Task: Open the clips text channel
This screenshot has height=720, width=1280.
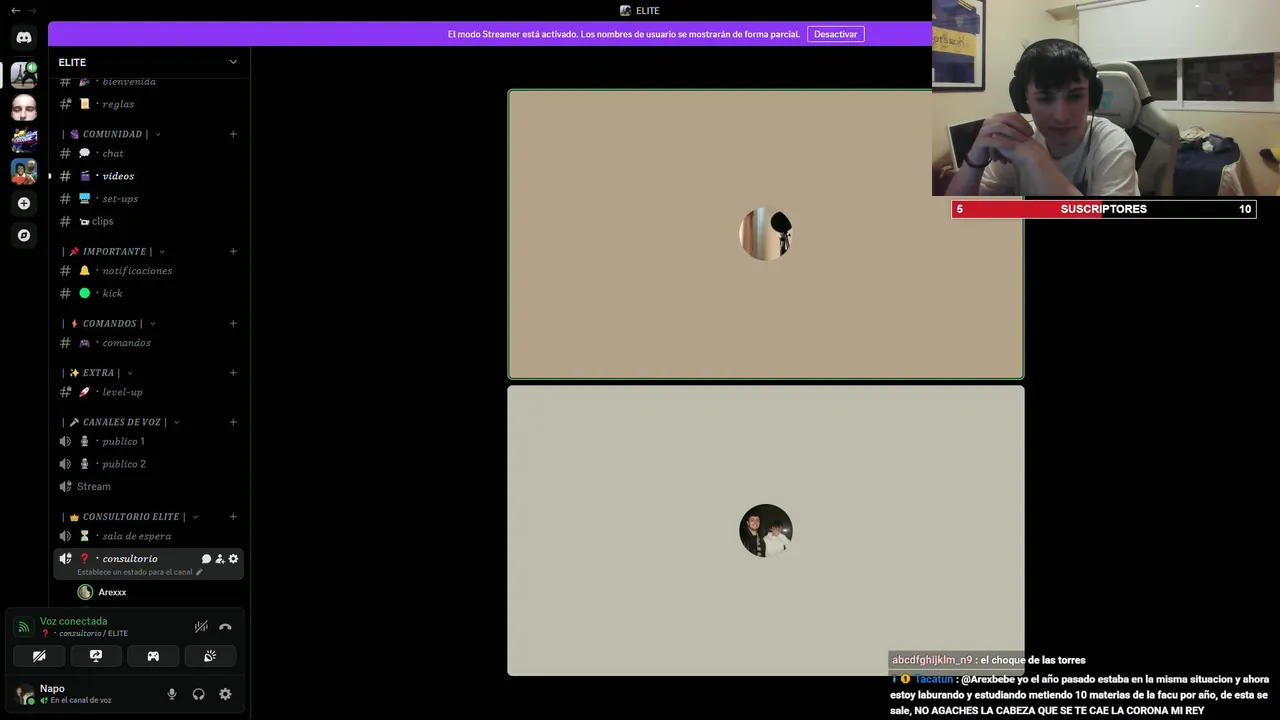Action: coord(148,221)
